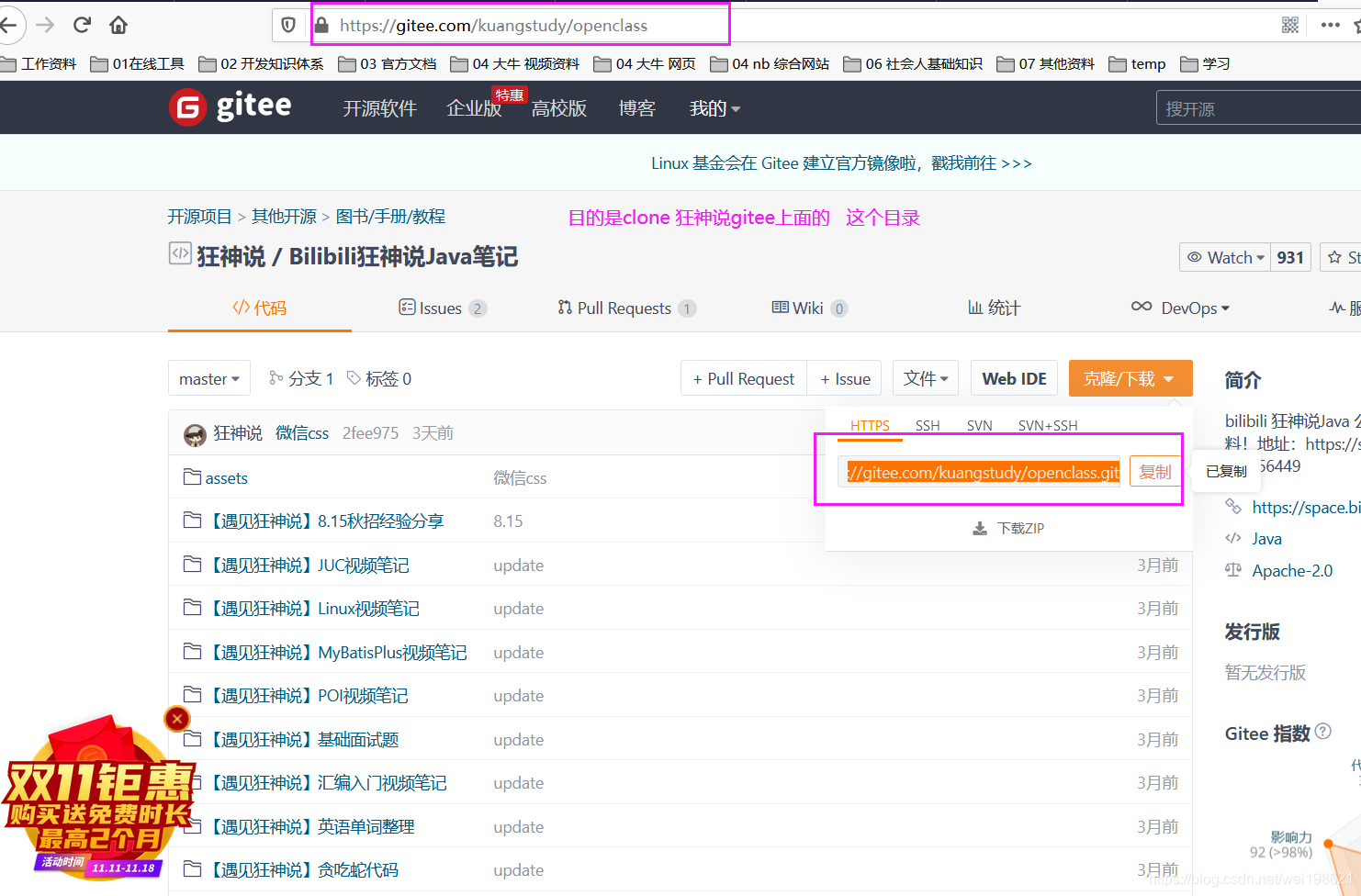Click the download ZIP icon

click(x=980, y=529)
